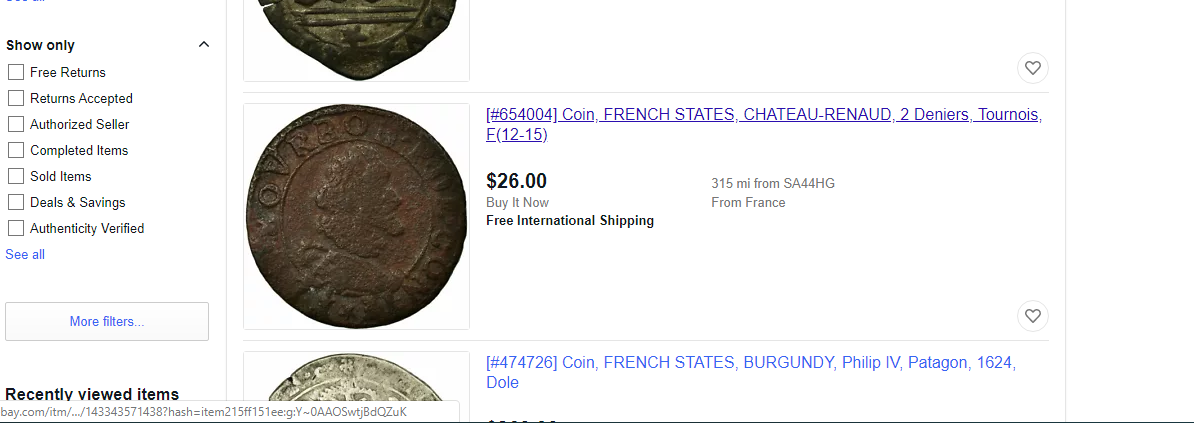The width and height of the screenshot is (1194, 423).
Task: Open the More filters dialog
Action: [107, 321]
